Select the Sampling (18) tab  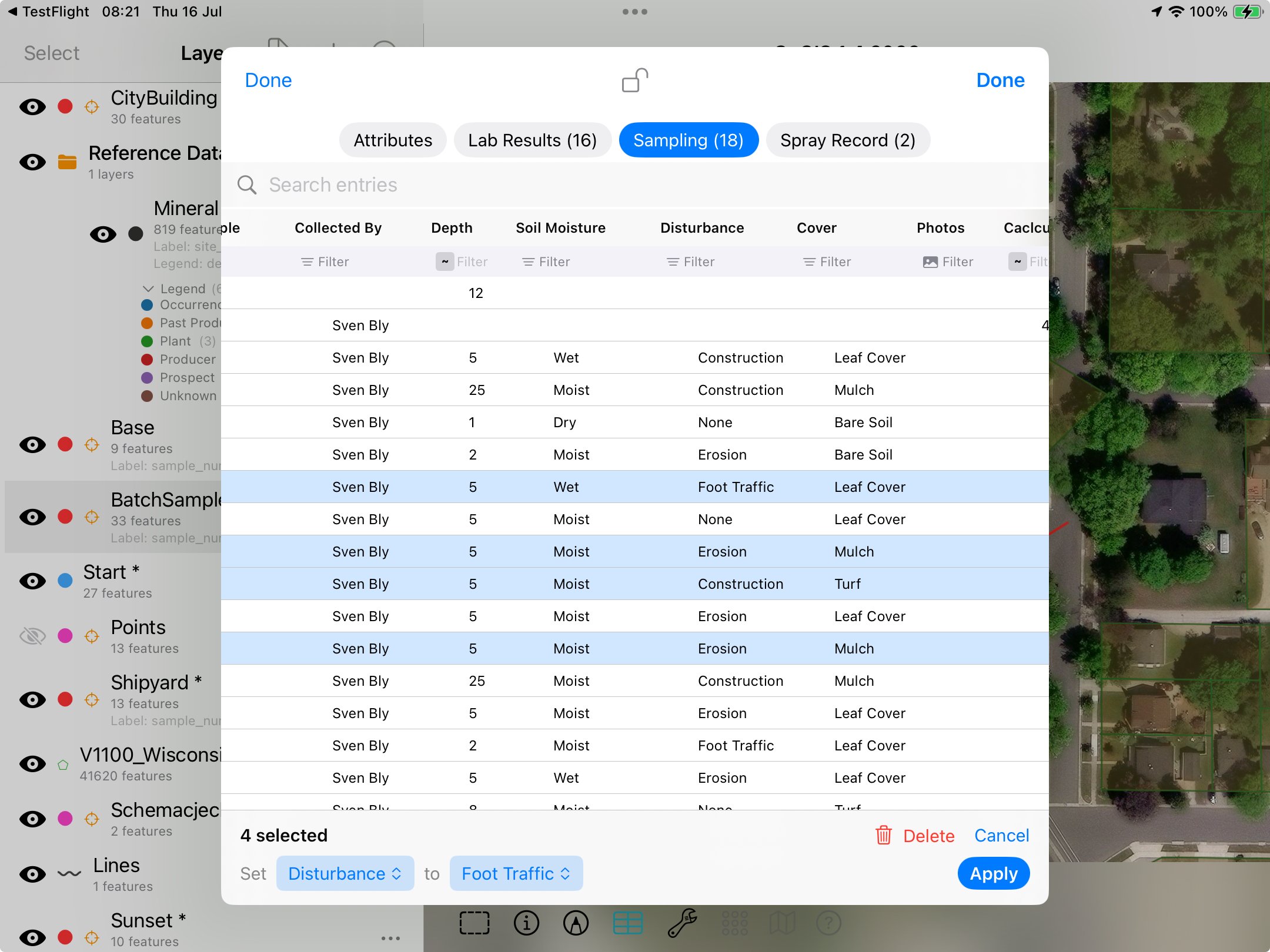[689, 140]
